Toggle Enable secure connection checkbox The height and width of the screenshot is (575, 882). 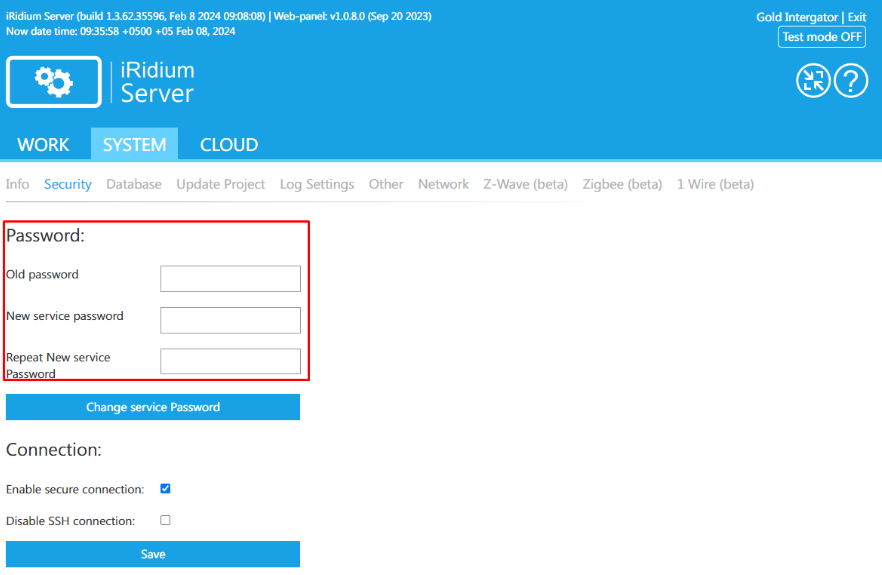coord(165,489)
